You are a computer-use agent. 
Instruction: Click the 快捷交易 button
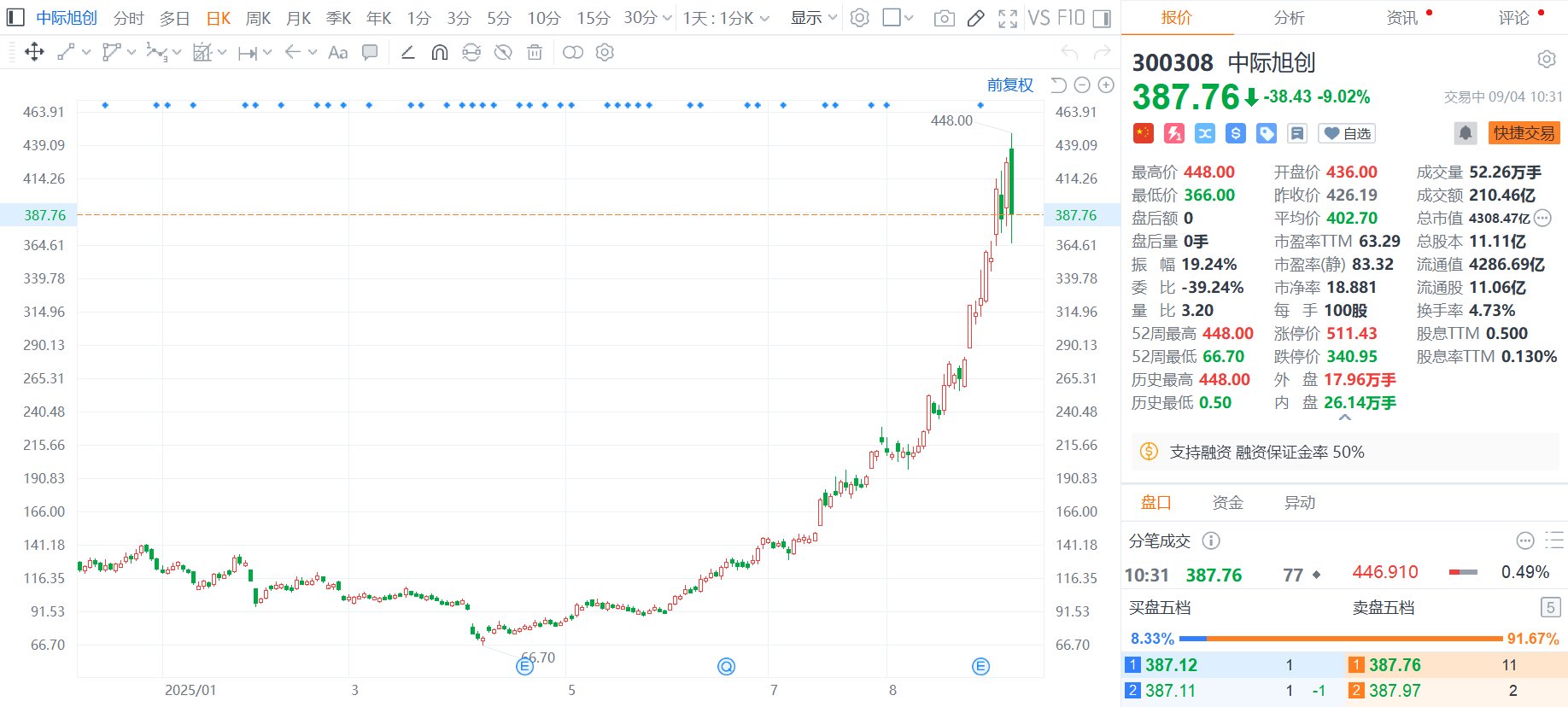pyautogui.click(x=1524, y=133)
